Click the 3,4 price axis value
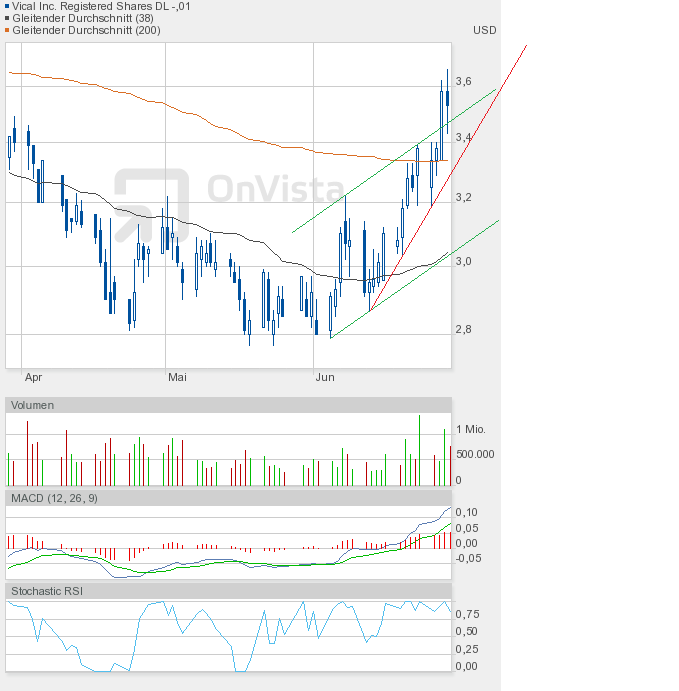The image size is (679, 691). (464, 137)
